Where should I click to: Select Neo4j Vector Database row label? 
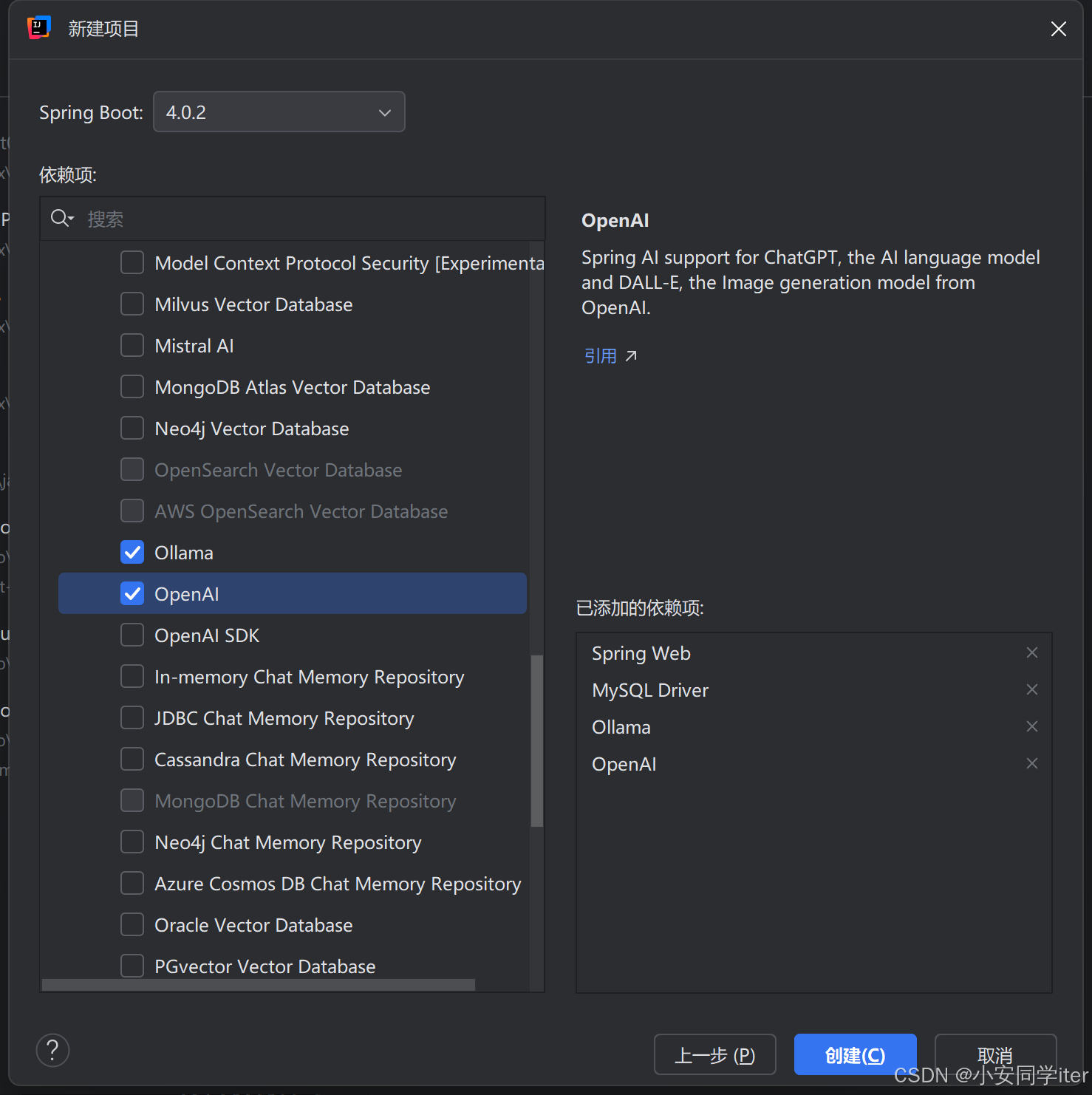[x=252, y=429]
